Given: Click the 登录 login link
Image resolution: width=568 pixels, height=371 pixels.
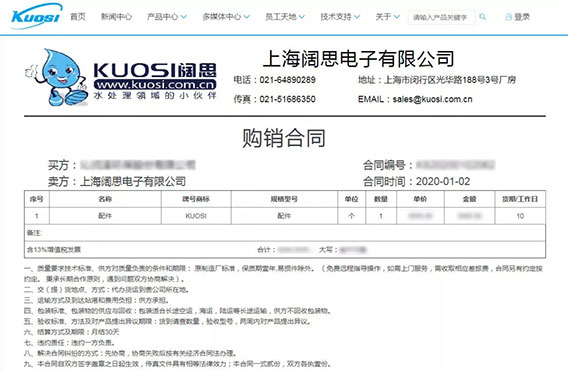Looking at the screenshot, I should tap(522, 17).
